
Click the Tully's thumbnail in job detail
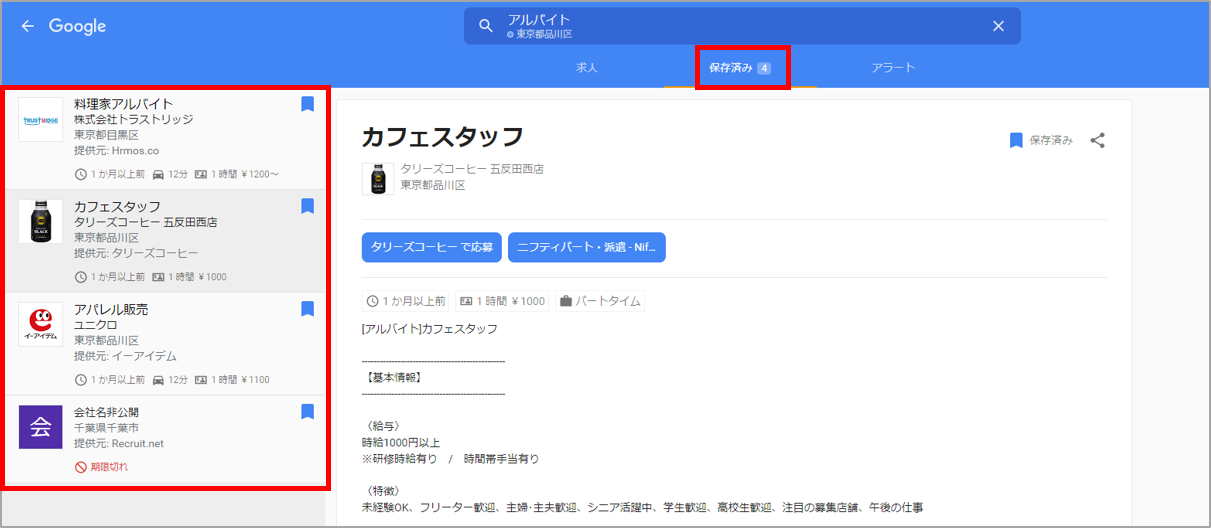[377, 178]
